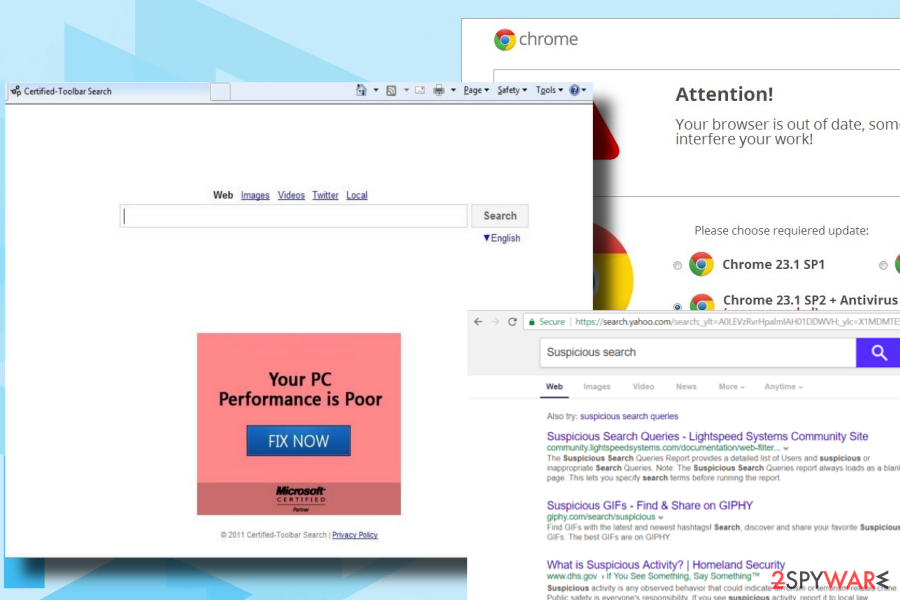Open the Tools menu
The height and width of the screenshot is (600, 900).
click(x=549, y=90)
